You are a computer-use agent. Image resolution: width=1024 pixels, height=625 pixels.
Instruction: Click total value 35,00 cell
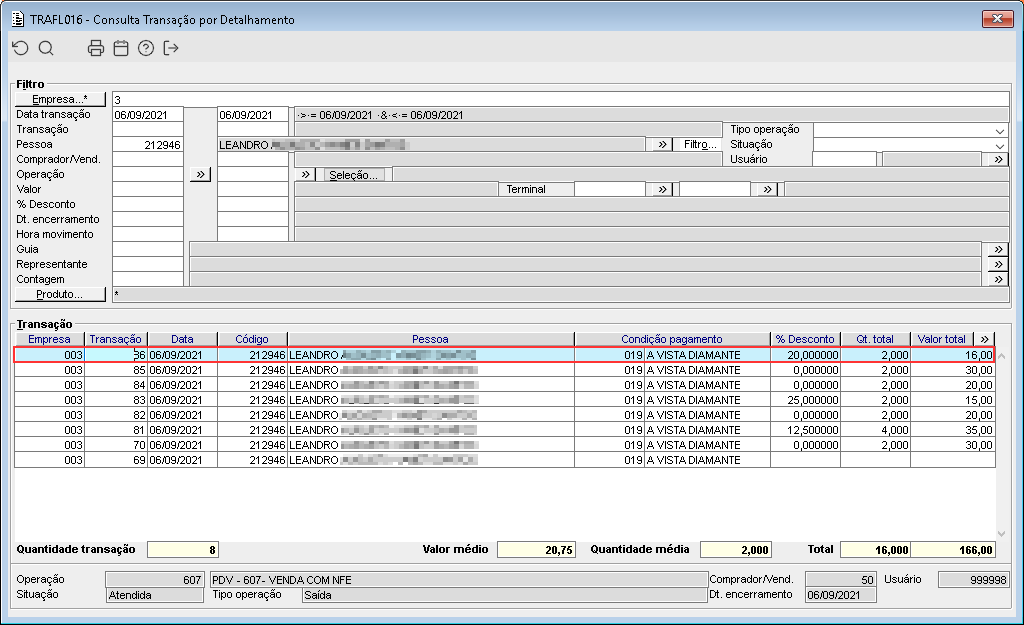953,430
